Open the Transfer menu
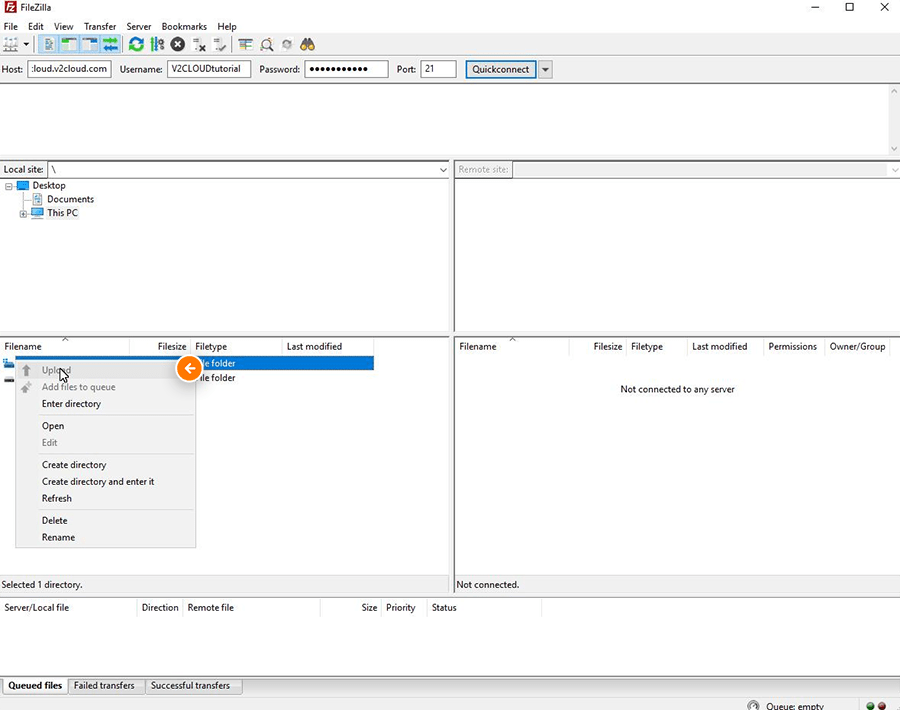The width and height of the screenshot is (900, 710). [100, 26]
